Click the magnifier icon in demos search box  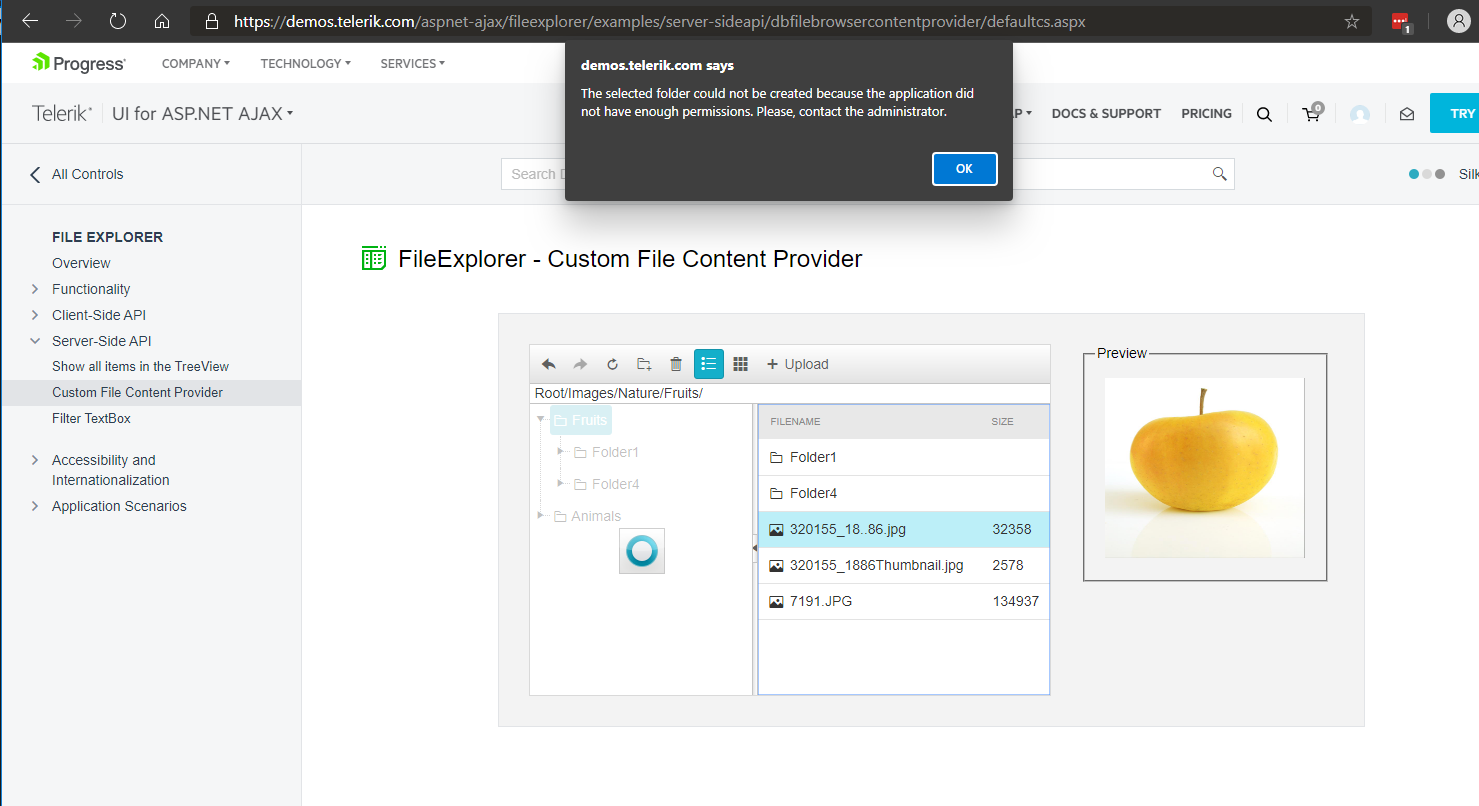click(x=1219, y=173)
